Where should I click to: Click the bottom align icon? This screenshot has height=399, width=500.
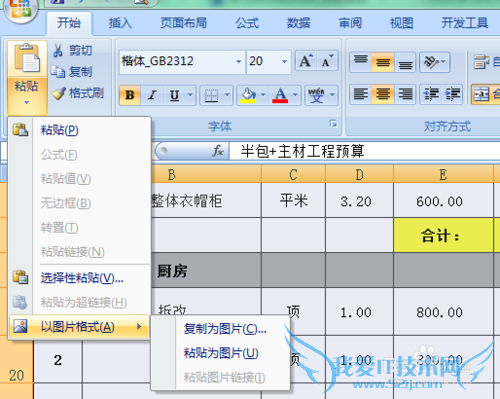point(405,62)
